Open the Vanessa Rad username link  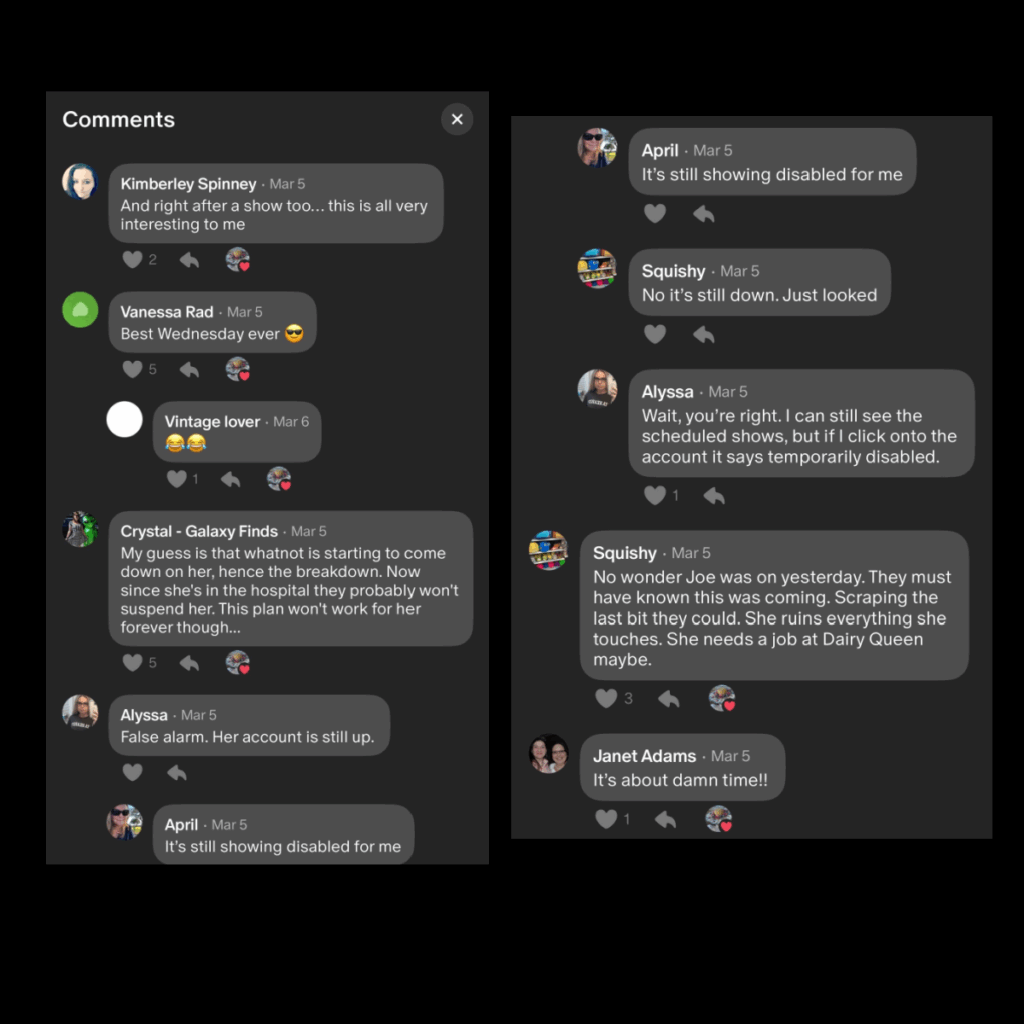point(167,312)
